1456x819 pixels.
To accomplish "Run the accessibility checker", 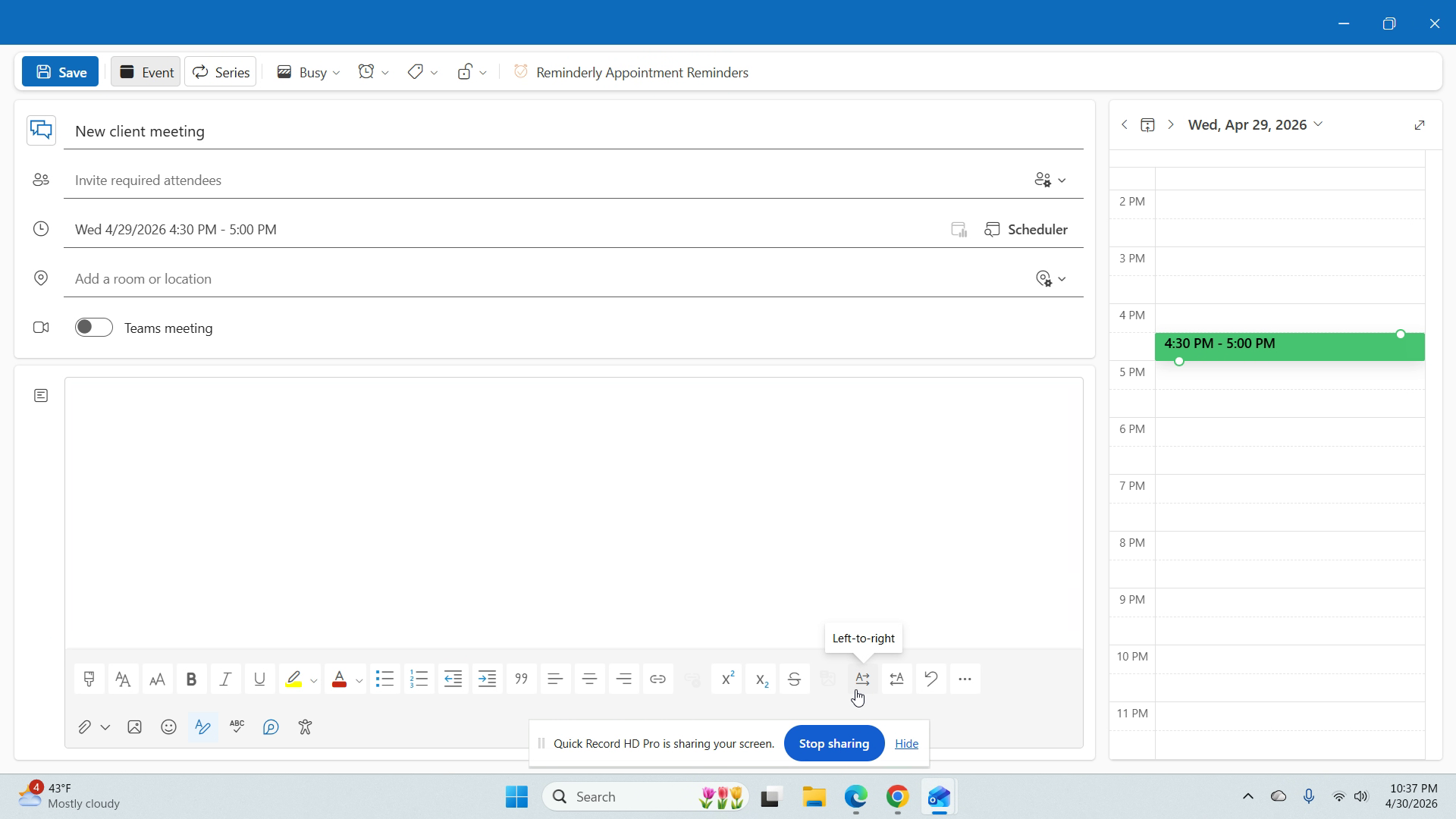I will coord(305,727).
